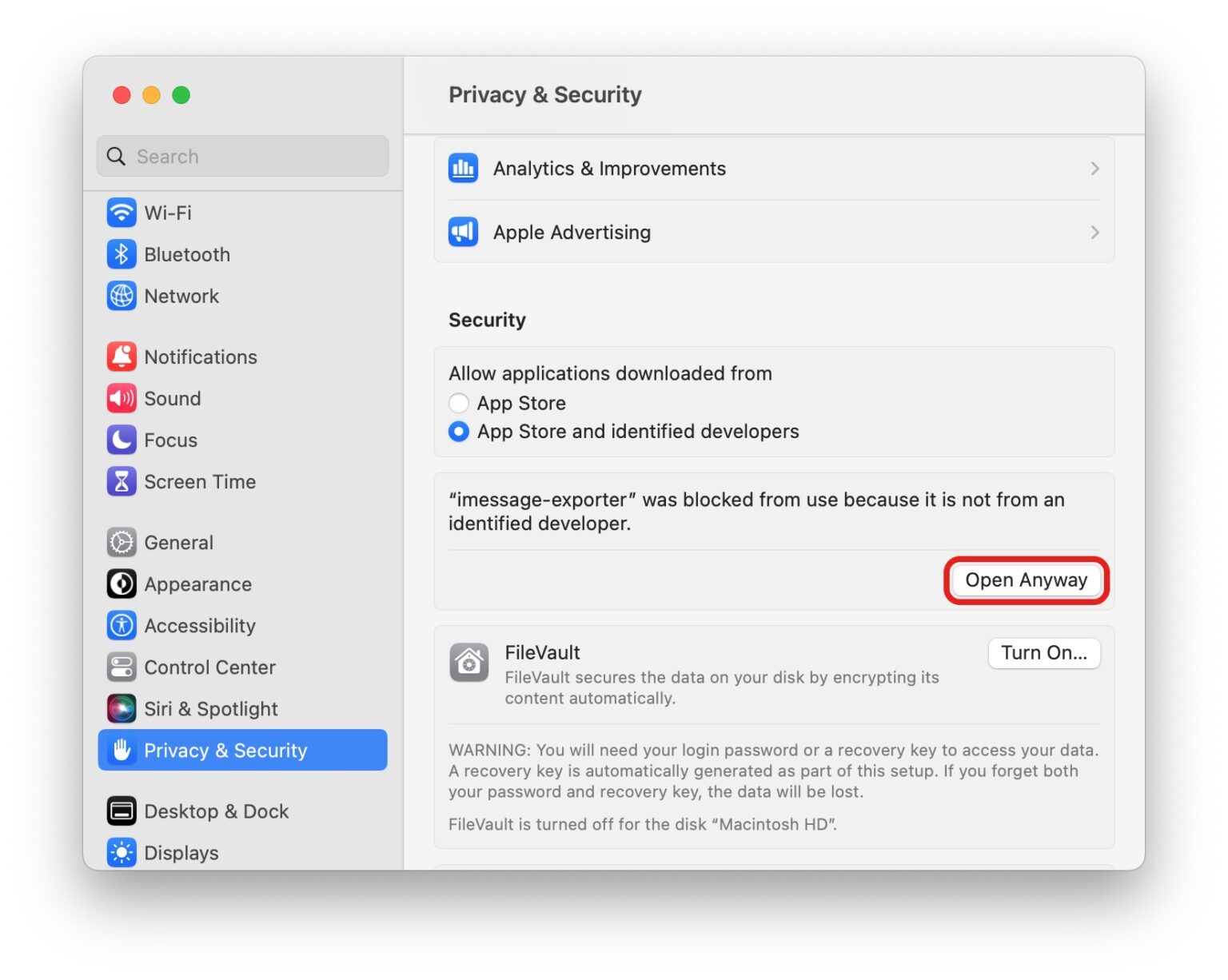Click the Wi-Fi sidebar icon
Image resolution: width=1228 pixels, height=980 pixels.
(121, 213)
